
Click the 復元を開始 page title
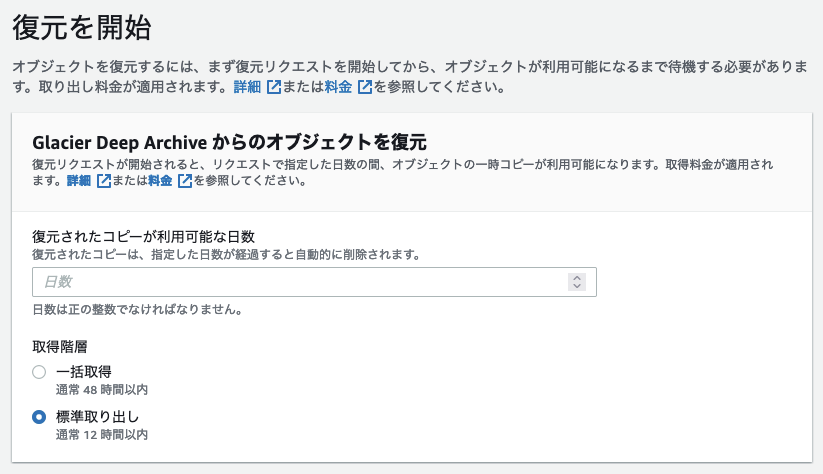(82, 28)
